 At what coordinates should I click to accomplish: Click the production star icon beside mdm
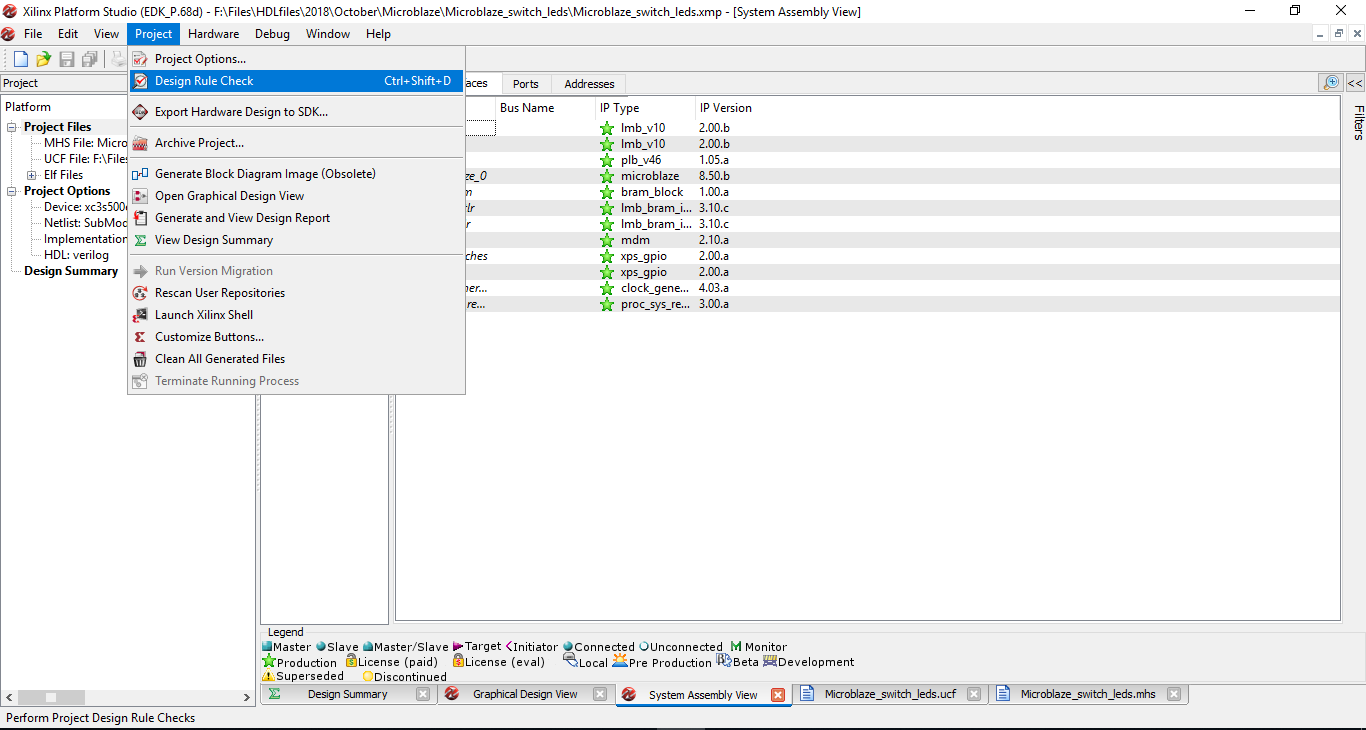point(607,240)
